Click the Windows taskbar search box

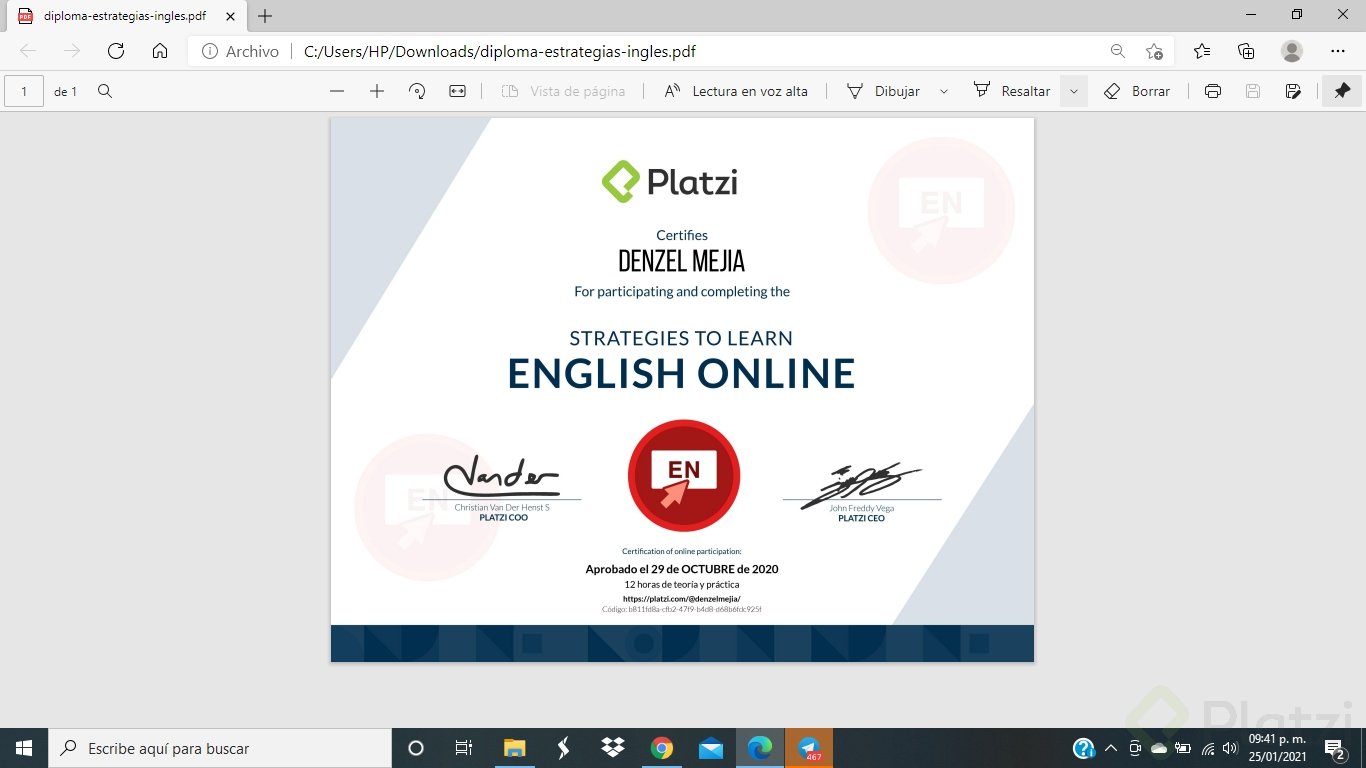(x=220, y=748)
